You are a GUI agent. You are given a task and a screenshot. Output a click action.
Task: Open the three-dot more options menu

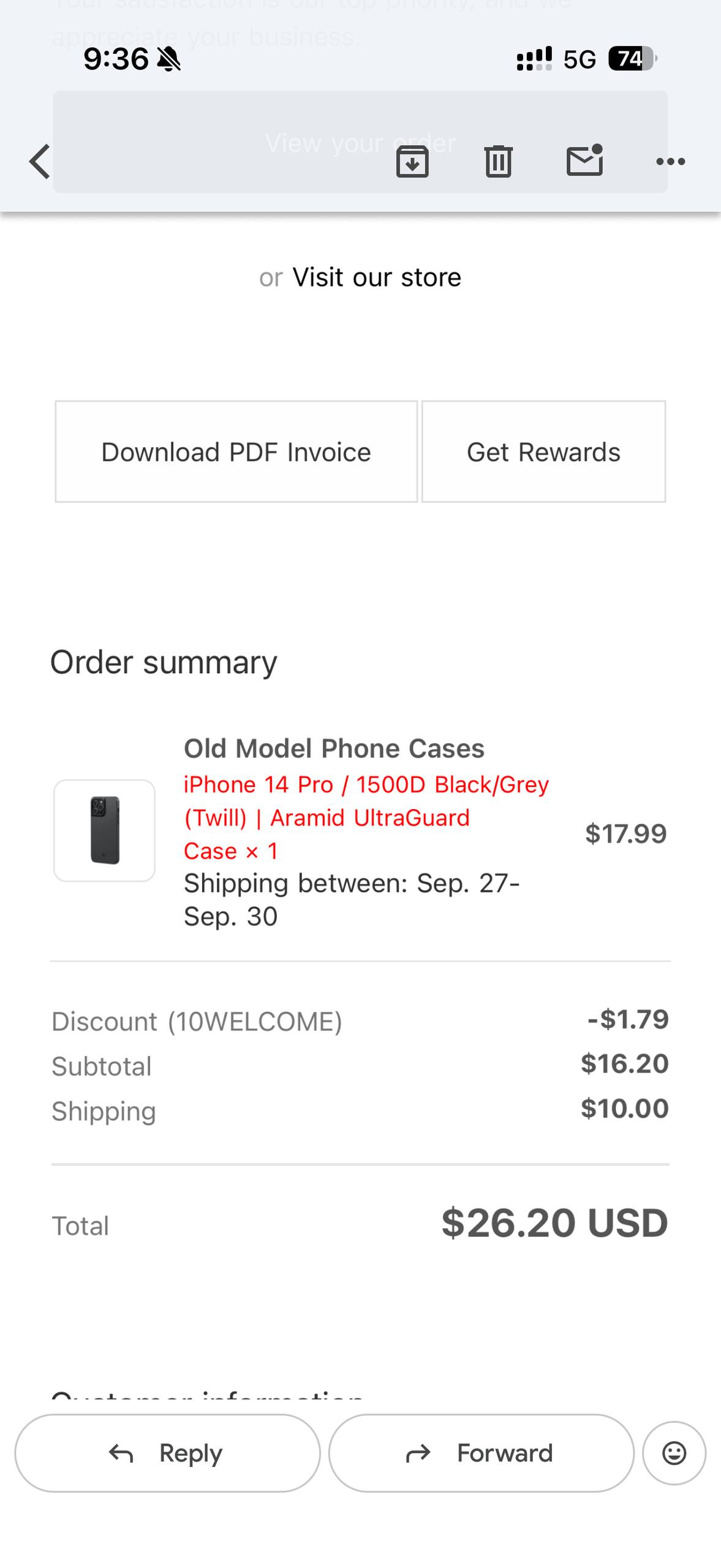[x=670, y=162]
